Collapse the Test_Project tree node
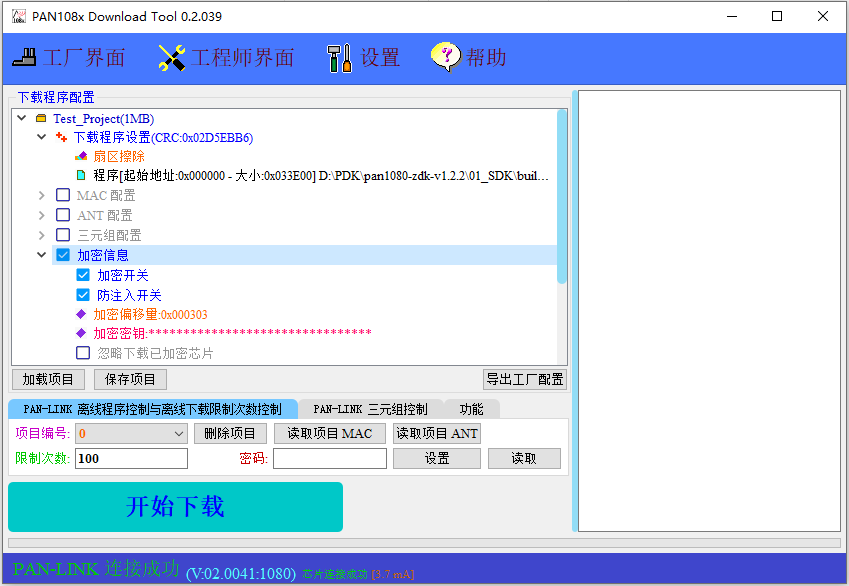This screenshot has height=586, width=849. 22,118
